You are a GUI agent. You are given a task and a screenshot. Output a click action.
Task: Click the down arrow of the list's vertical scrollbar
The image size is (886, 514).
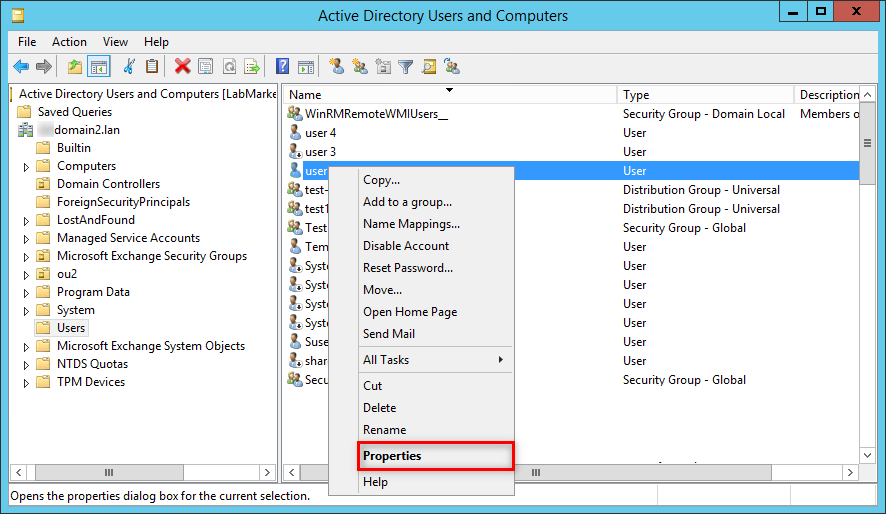pyautogui.click(x=867, y=455)
